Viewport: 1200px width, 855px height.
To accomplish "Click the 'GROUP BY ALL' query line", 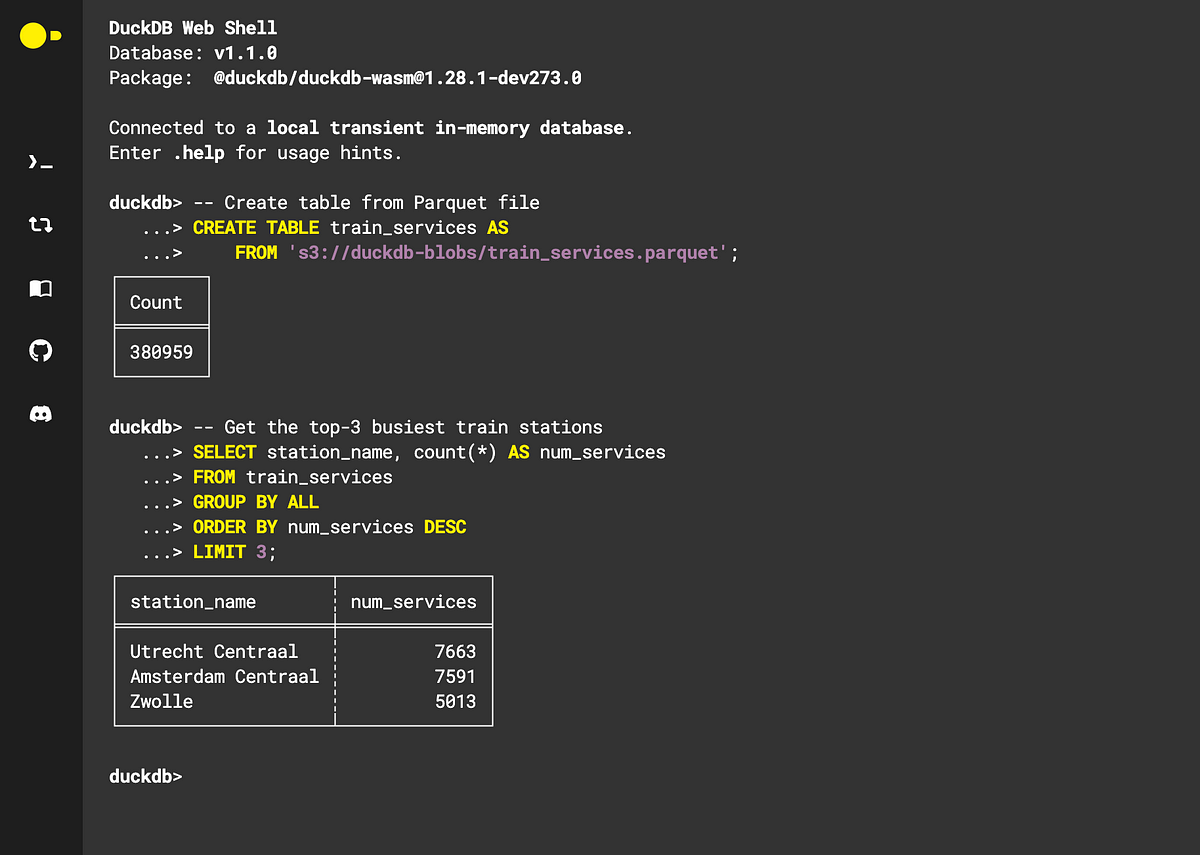I will point(256,502).
